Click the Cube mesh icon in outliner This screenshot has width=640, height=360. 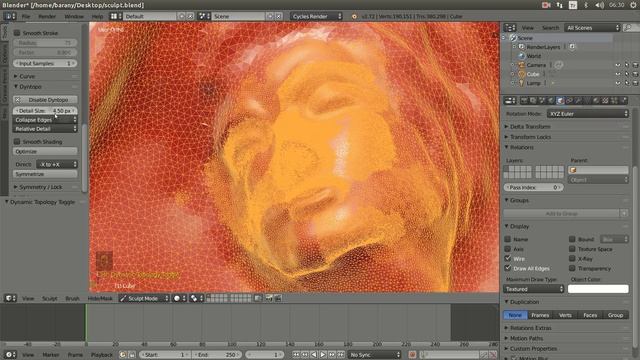click(x=521, y=74)
